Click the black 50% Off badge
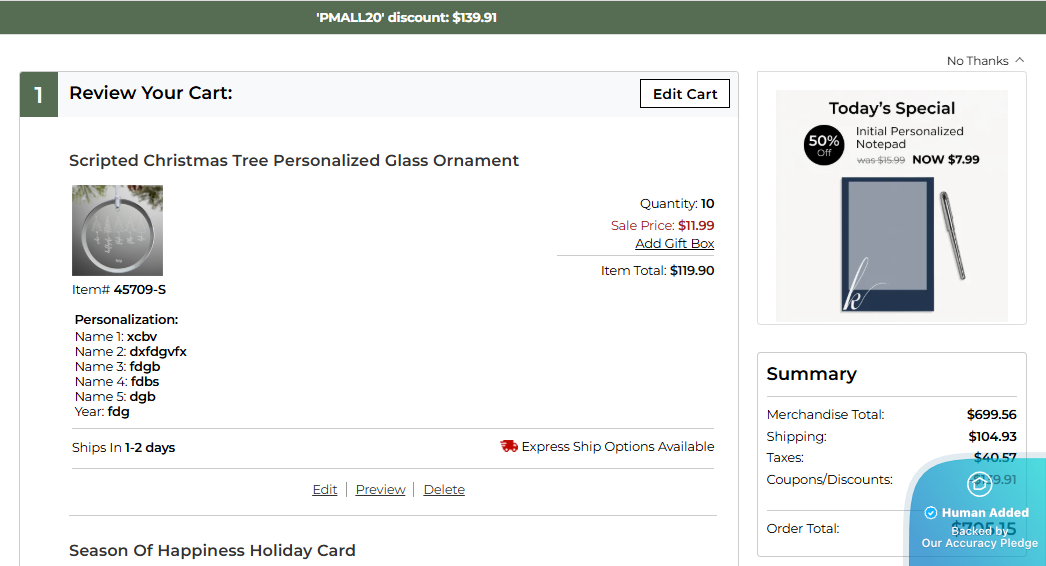The width and height of the screenshot is (1046, 566). [823, 146]
